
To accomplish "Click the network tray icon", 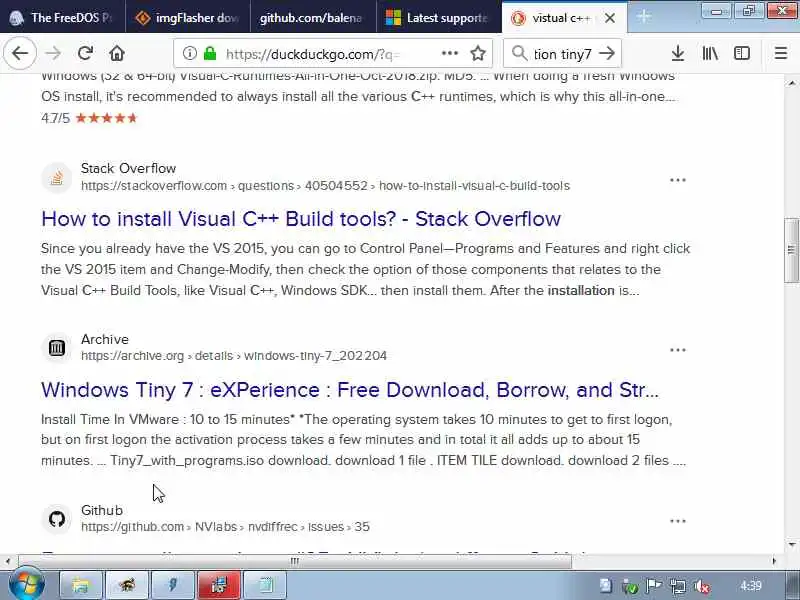I will click(x=678, y=586).
